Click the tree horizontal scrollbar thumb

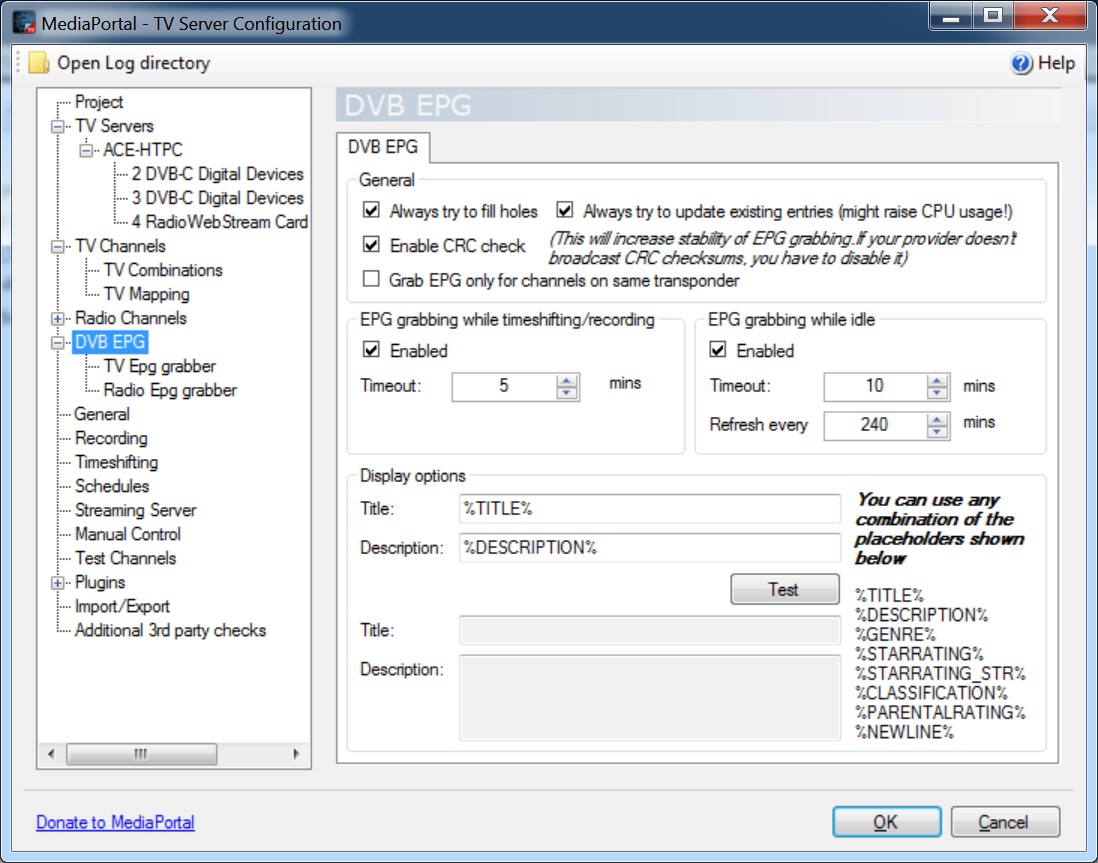click(141, 754)
